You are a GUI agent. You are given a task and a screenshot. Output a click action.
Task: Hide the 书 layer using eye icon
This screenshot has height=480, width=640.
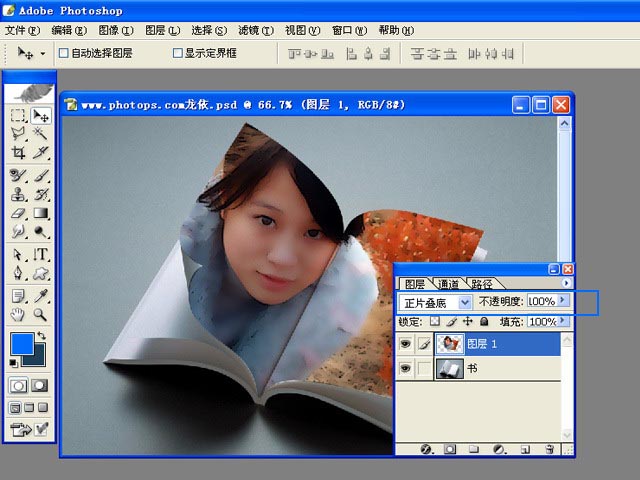click(x=406, y=369)
